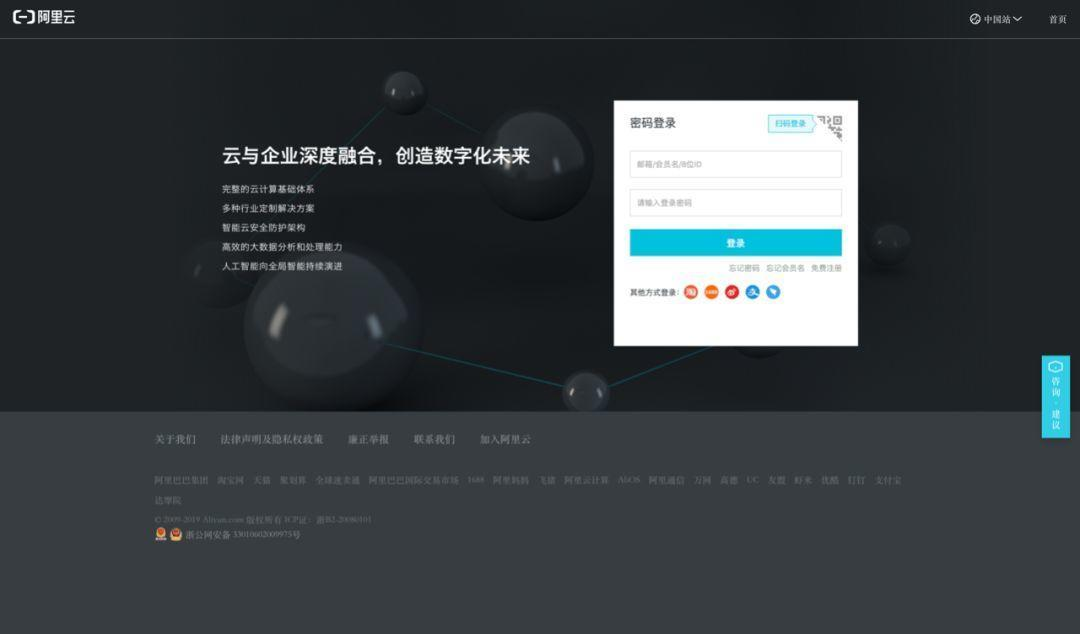Click the text 高效的大数据分析和处理能力

[x=282, y=247]
